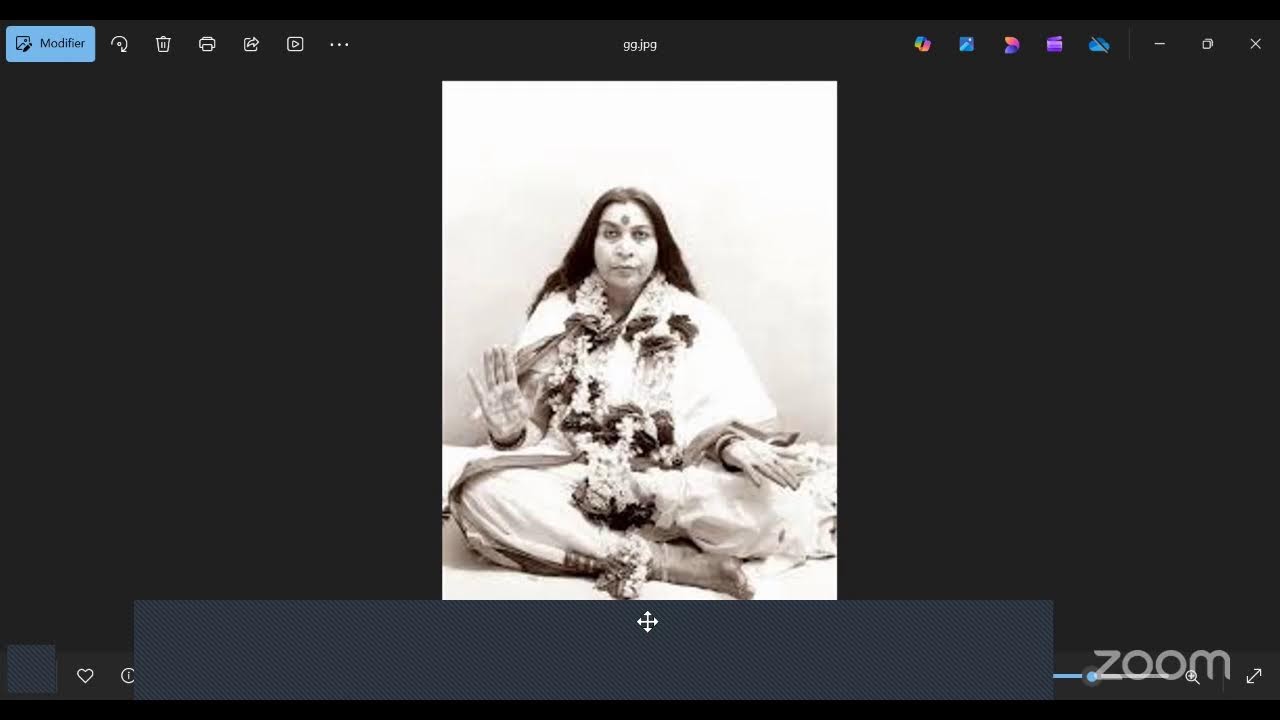Screen dimensions: 1280x720
Task: Open the Copilot icon in title bar
Action: pyautogui.click(x=922, y=44)
